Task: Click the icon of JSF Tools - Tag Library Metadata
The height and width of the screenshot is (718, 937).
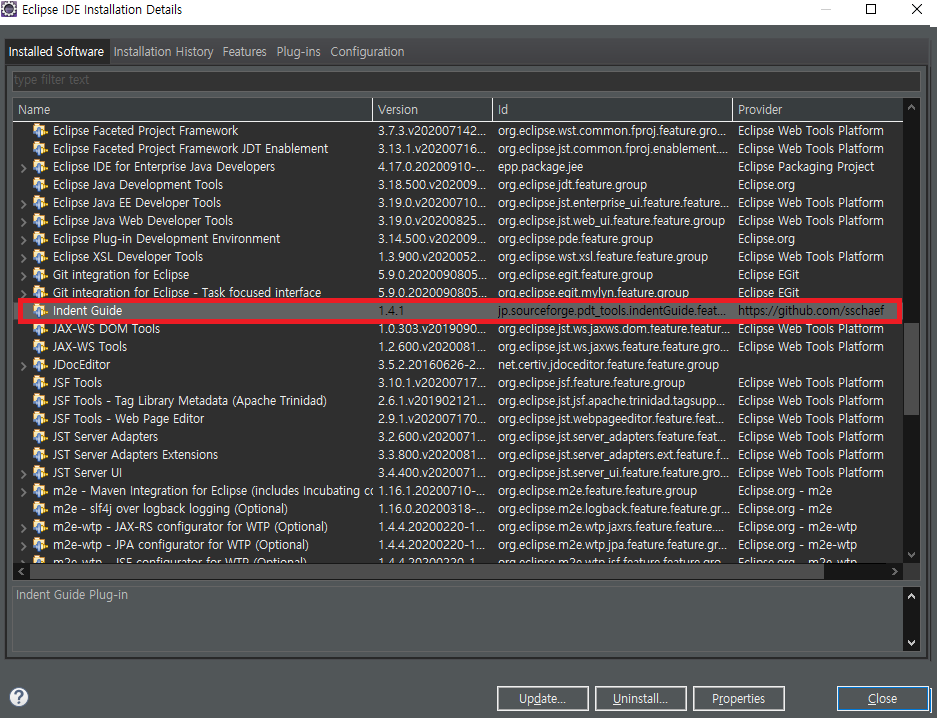Action: click(x=40, y=401)
